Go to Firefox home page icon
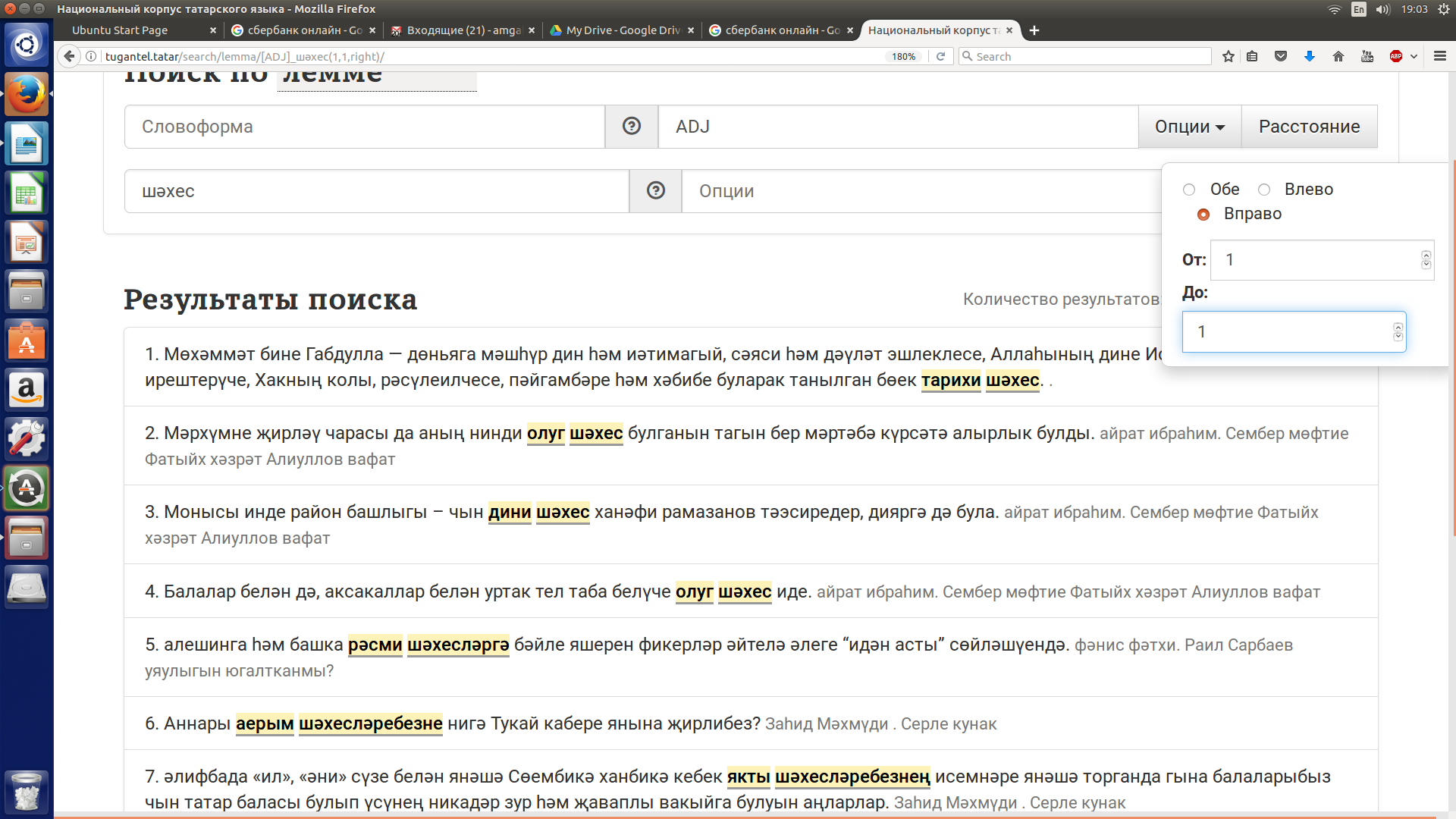 [1338, 55]
